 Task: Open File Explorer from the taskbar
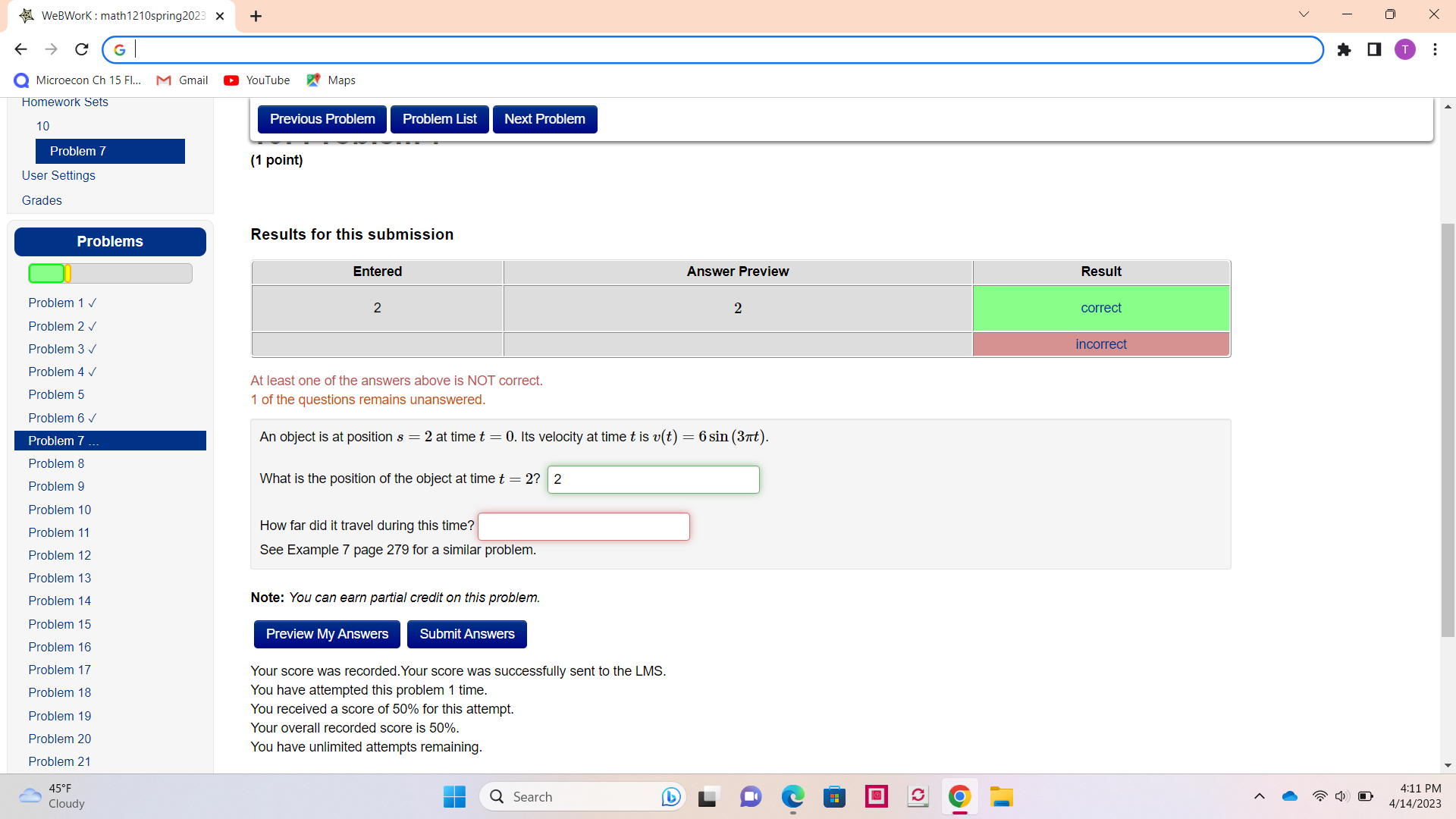(1002, 796)
